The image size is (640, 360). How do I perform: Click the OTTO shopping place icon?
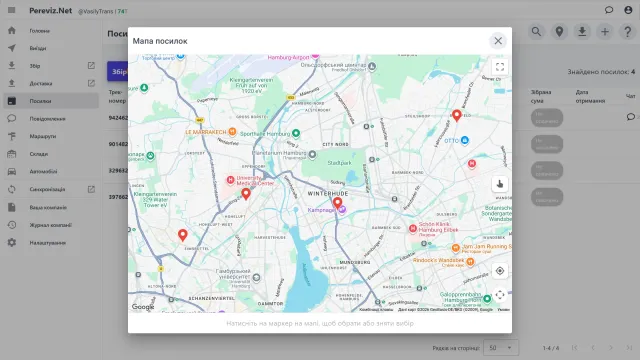(x=464, y=140)
